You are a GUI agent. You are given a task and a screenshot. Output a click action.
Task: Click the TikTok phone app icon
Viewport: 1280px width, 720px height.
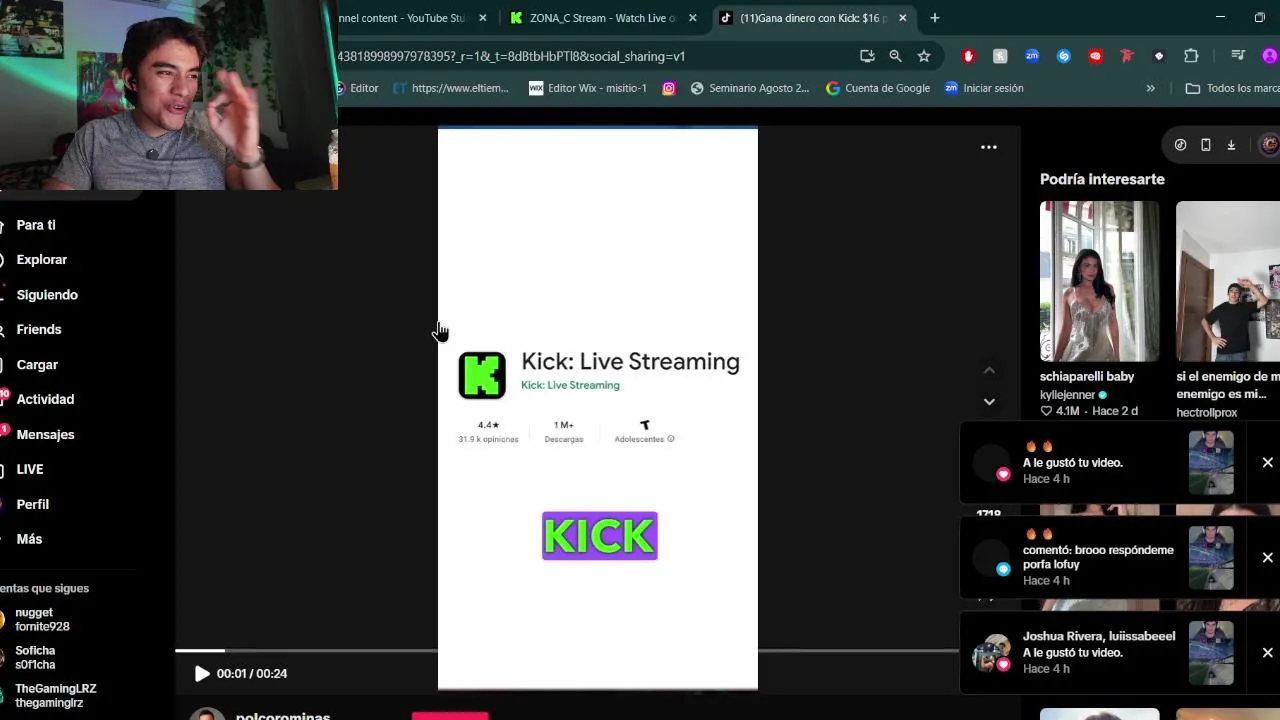(1206, 145)
